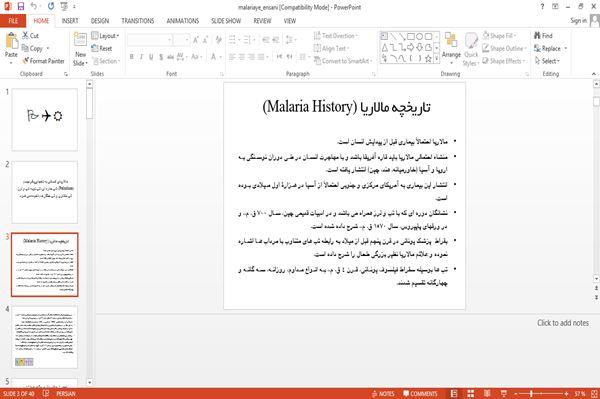Toggle Italic formatting
The height and width of the screenshot is (399, 600).
tap(141, 57)
